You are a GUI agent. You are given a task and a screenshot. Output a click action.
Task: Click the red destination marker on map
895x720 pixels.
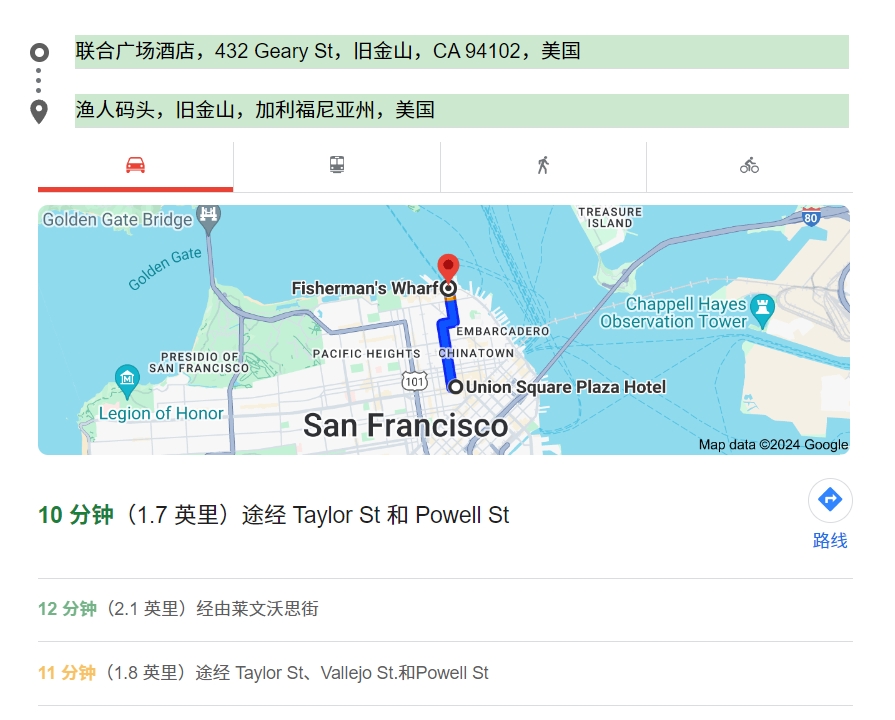coord(448,267)
